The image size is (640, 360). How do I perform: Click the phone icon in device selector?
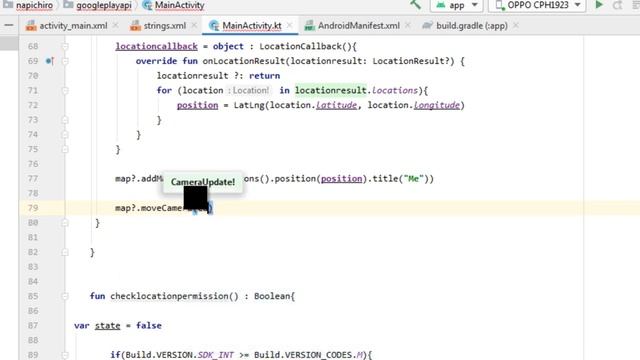click(x=499, y=5)
